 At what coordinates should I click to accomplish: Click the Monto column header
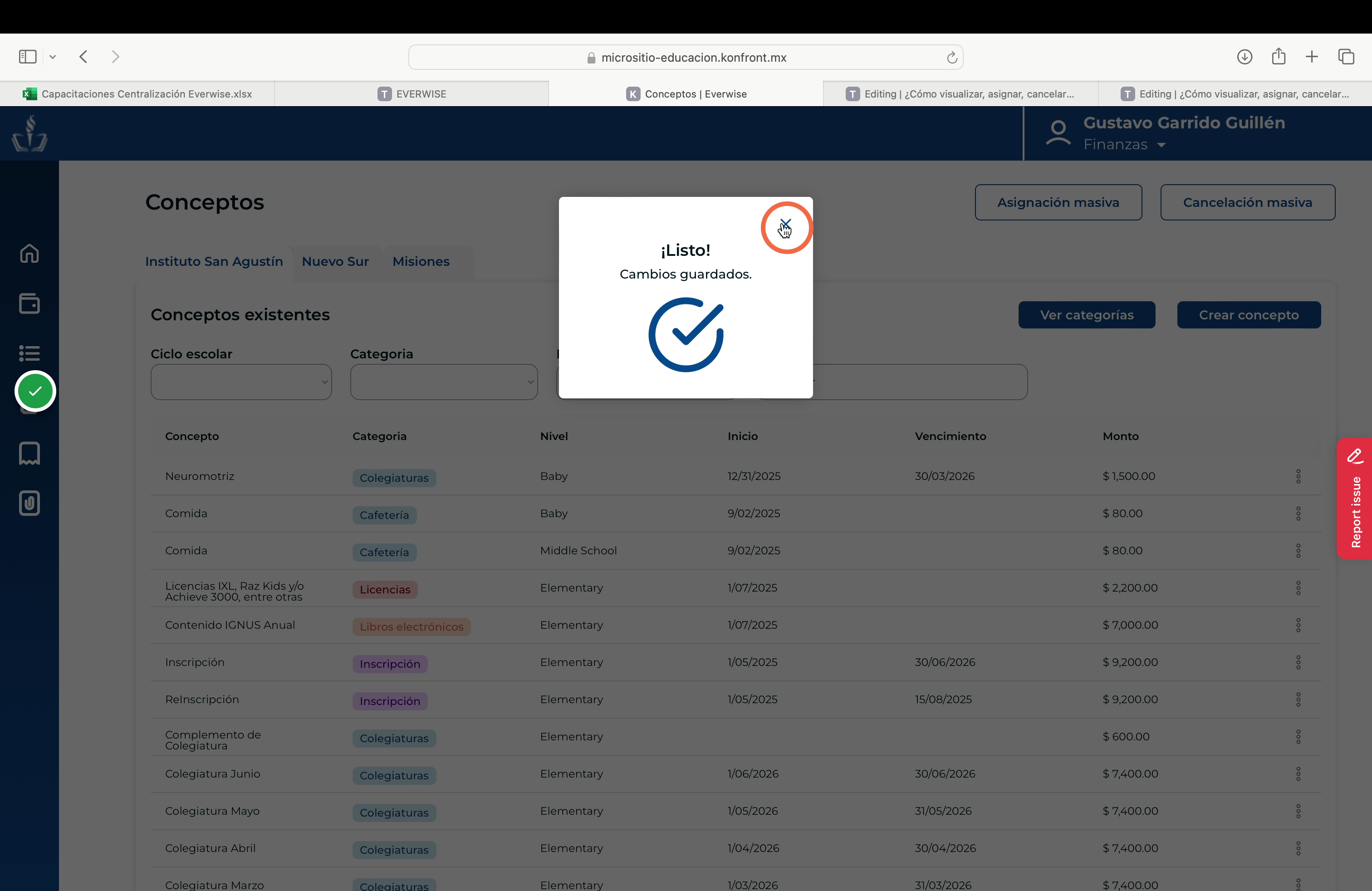[1120, 436]
